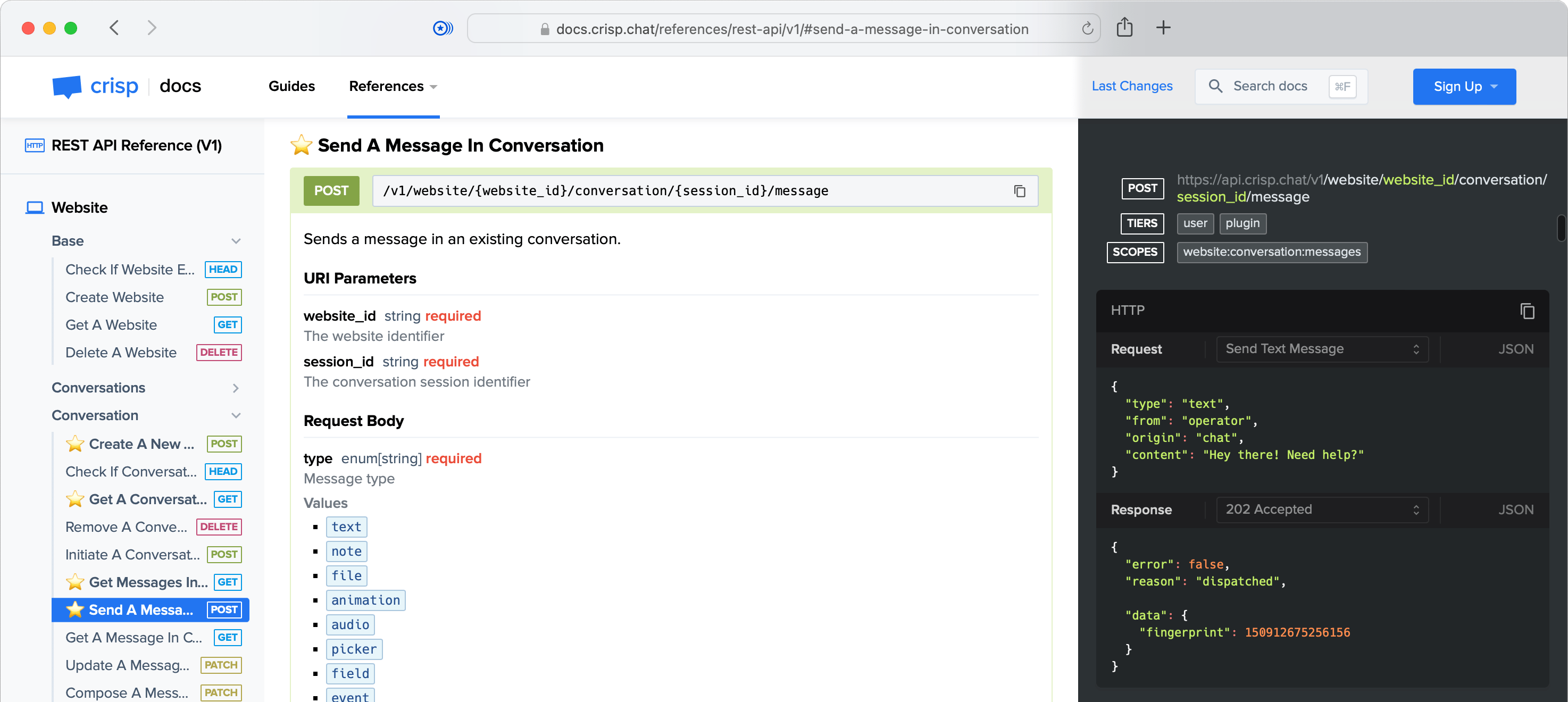Expand the Conversations section chevron
The width and height of the screenshot is (1568, 702).
(x=236, y=388)
